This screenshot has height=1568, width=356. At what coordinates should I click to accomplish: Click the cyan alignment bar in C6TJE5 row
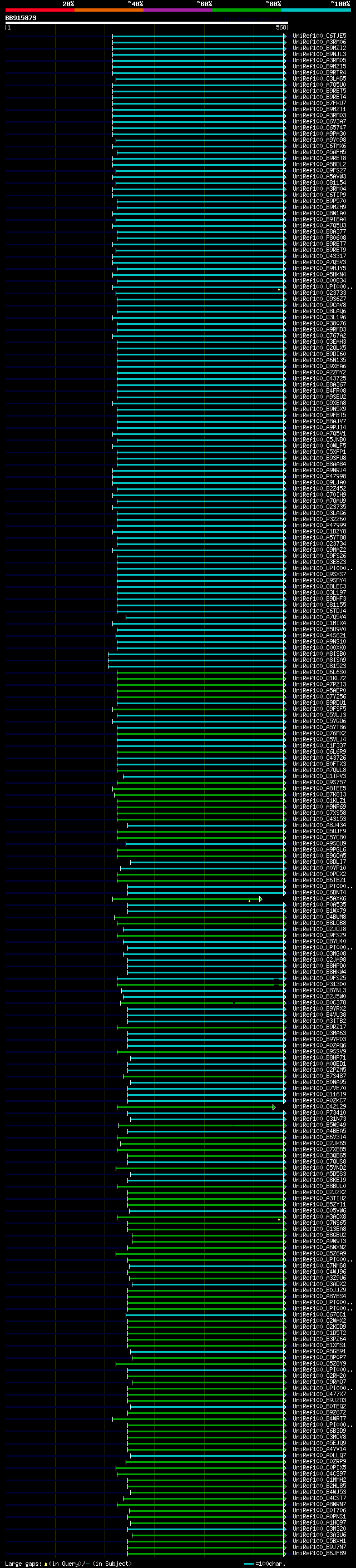click(200, 37)
